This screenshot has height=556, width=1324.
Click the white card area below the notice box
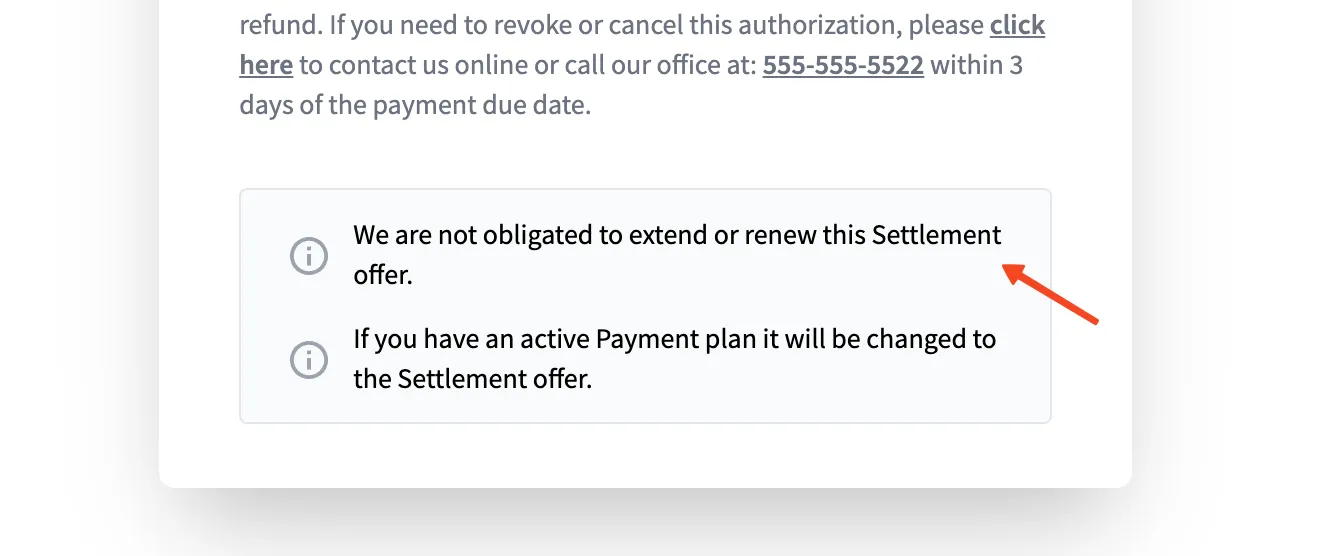pyautogui.click(x=645, y=455)
